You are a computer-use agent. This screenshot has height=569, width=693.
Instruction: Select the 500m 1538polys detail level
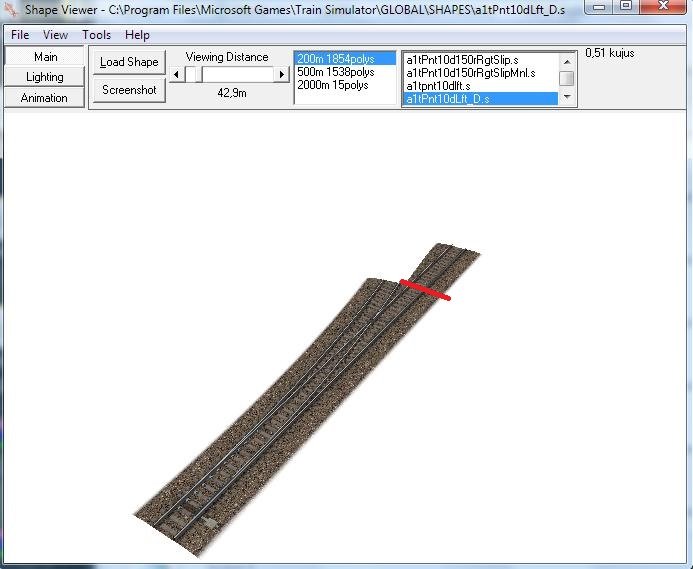[x=335, y=73]
